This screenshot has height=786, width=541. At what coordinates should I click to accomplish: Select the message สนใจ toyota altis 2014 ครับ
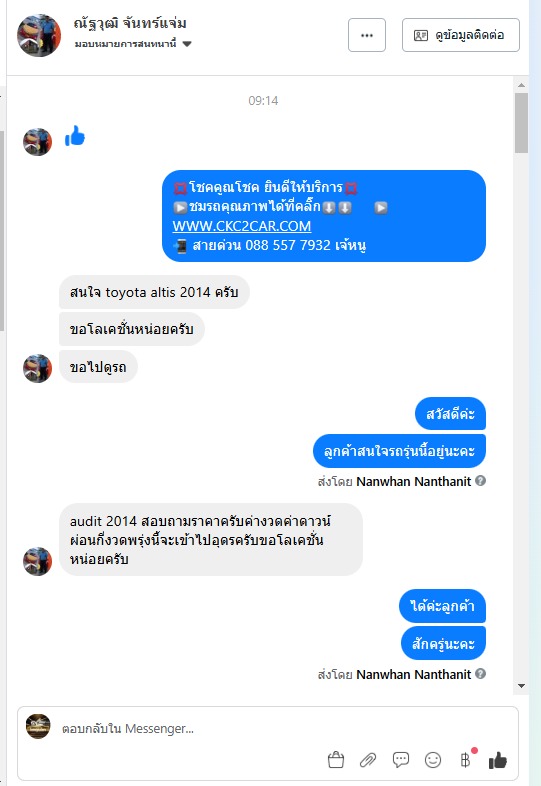pos(154,292)
